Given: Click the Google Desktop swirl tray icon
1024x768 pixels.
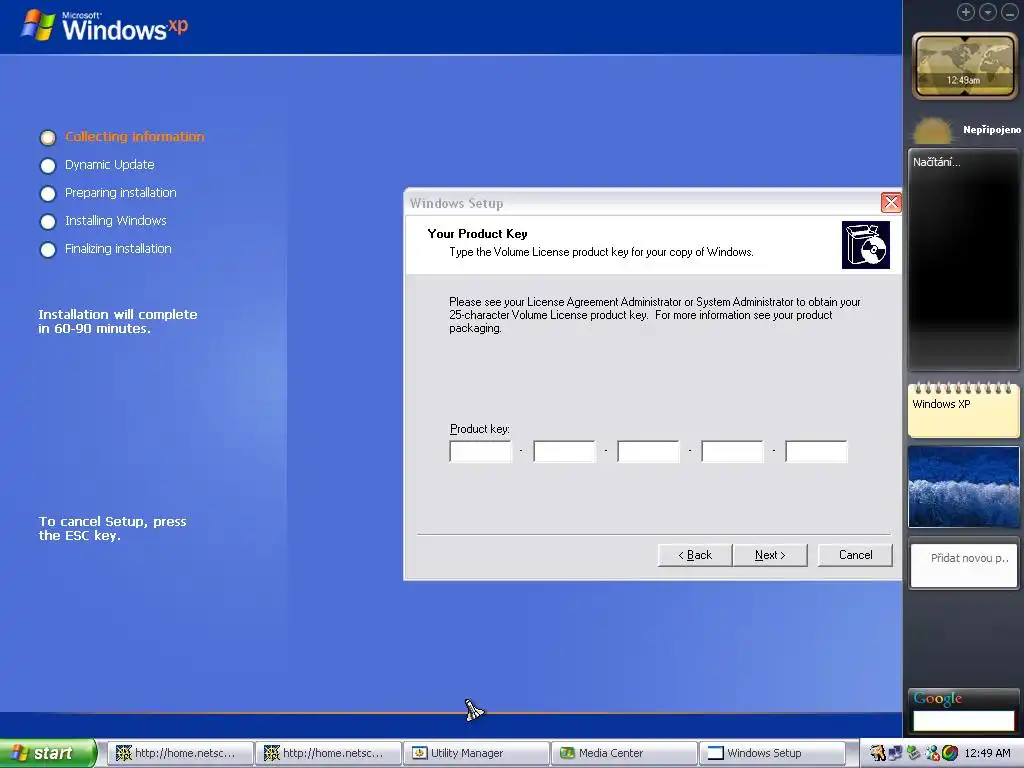Looking at the screenshot, I should [x=950, y=753].
